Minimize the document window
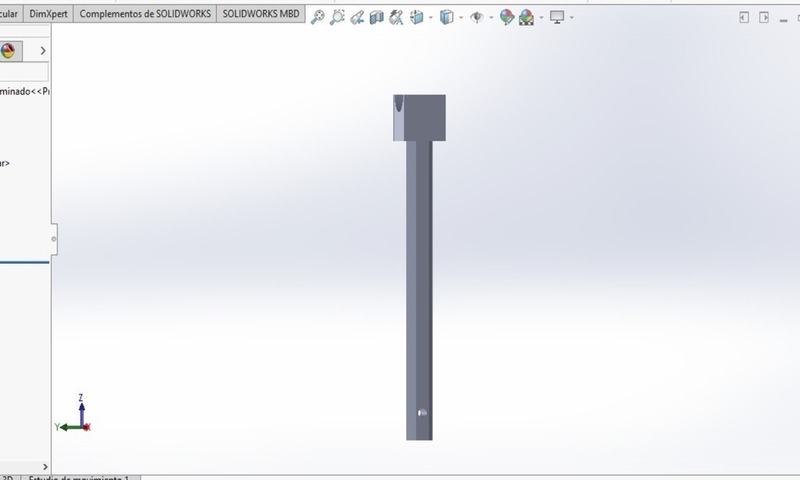 [x=784, y=19]
